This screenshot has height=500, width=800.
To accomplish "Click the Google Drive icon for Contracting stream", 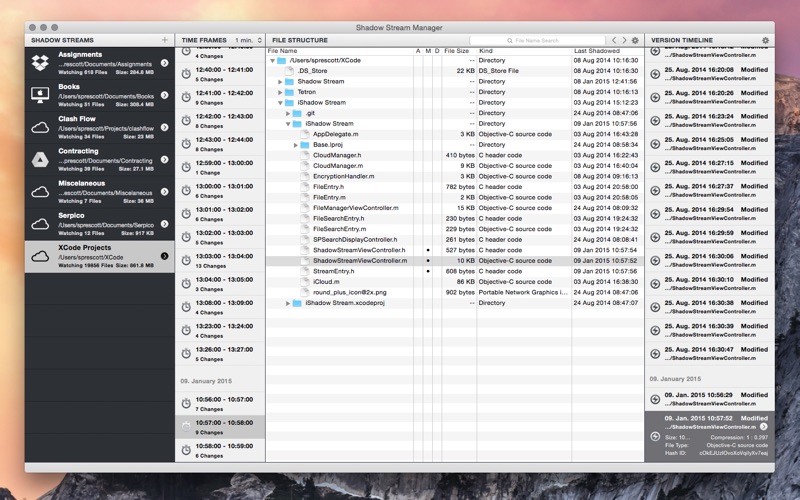I will pos(40,160).
